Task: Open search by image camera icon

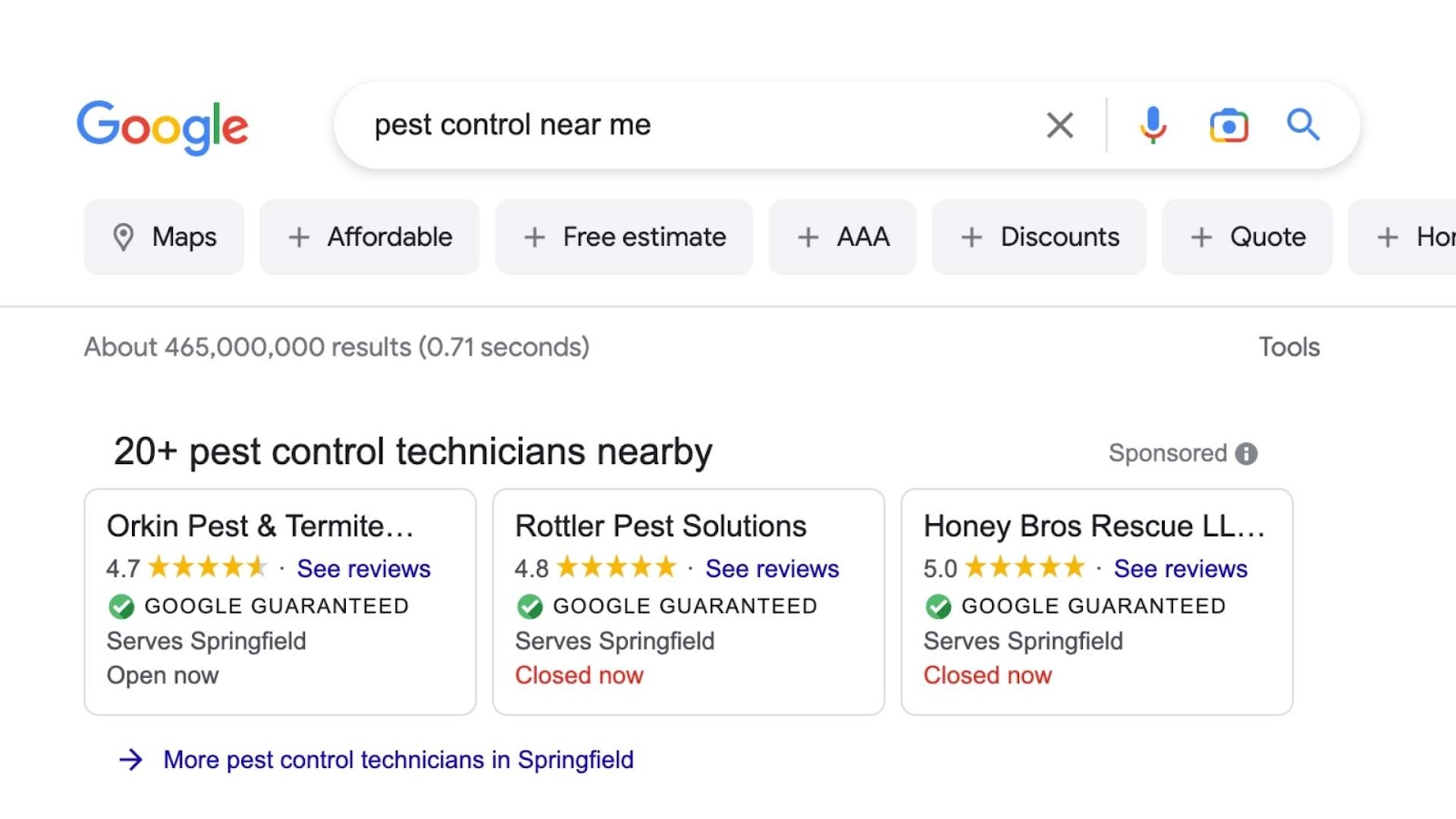Action: pos(1228,125)
